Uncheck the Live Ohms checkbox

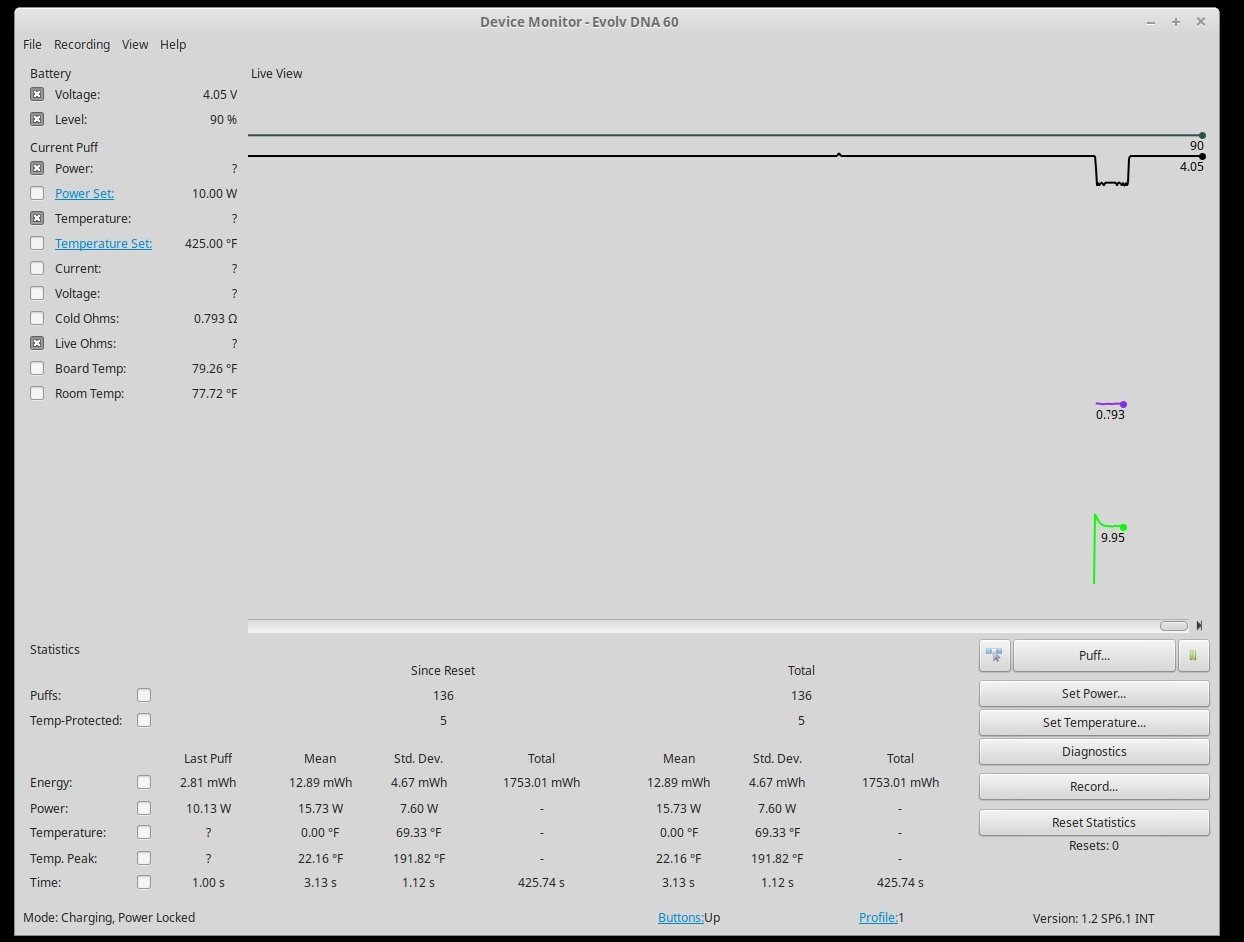[x=37, y=343]
